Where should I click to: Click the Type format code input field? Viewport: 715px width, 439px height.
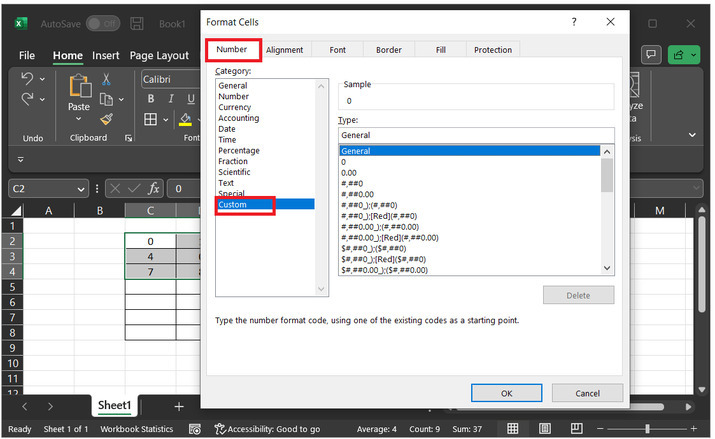pyautogui.click(x=475, y=135)
